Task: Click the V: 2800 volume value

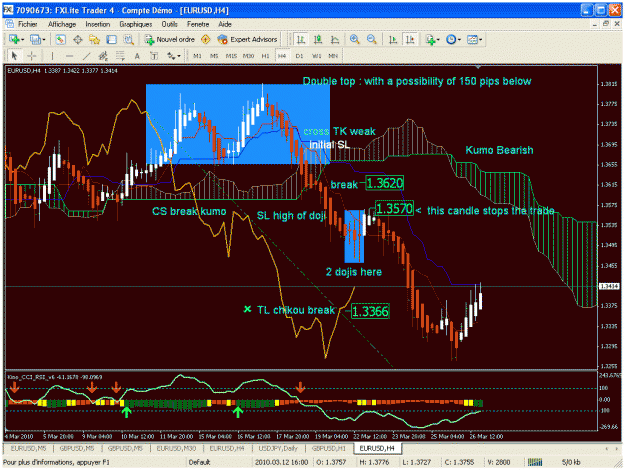Action: pos(497,462)
